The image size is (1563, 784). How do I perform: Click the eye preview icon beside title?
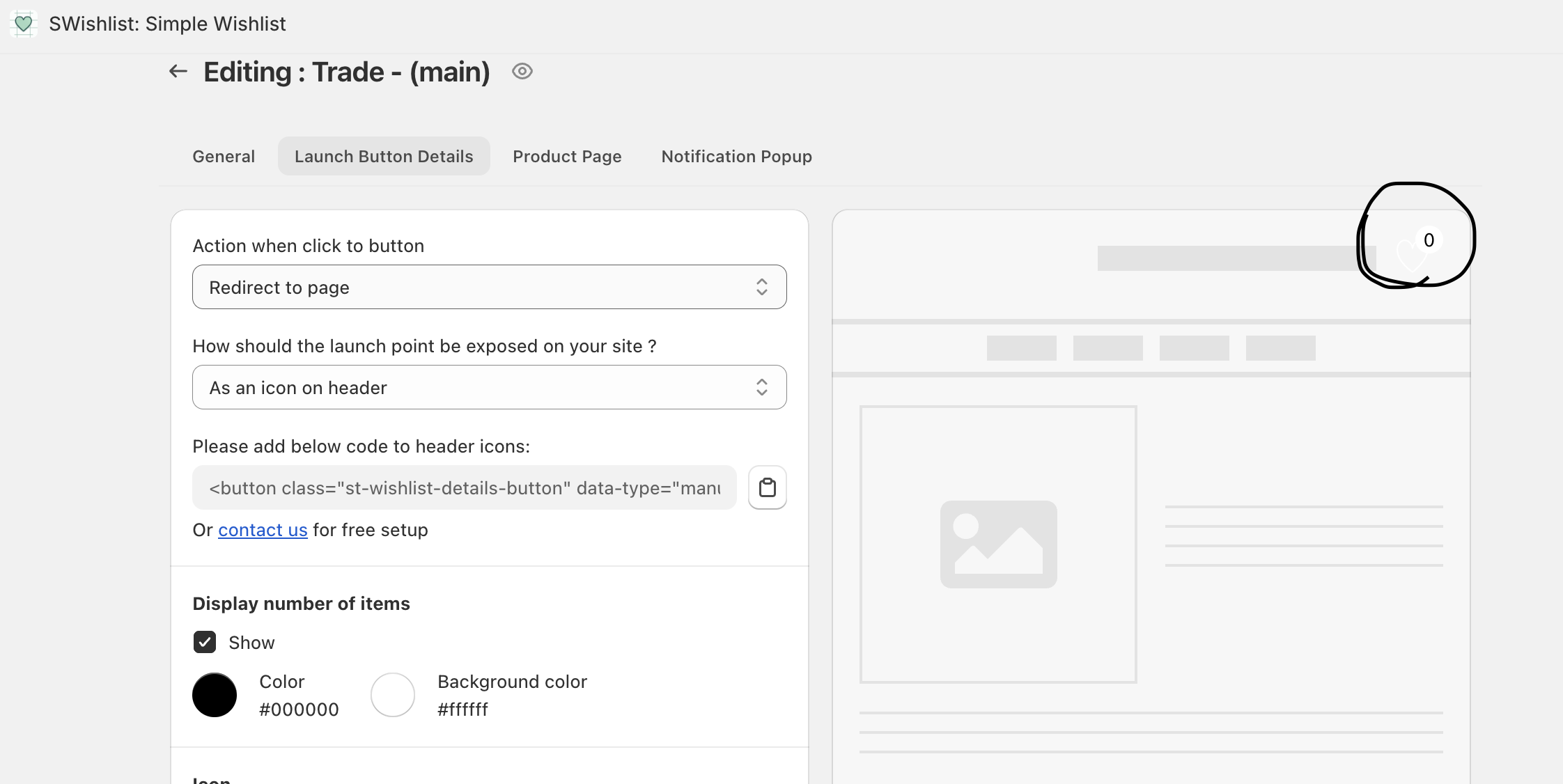(x=522, y=71)
